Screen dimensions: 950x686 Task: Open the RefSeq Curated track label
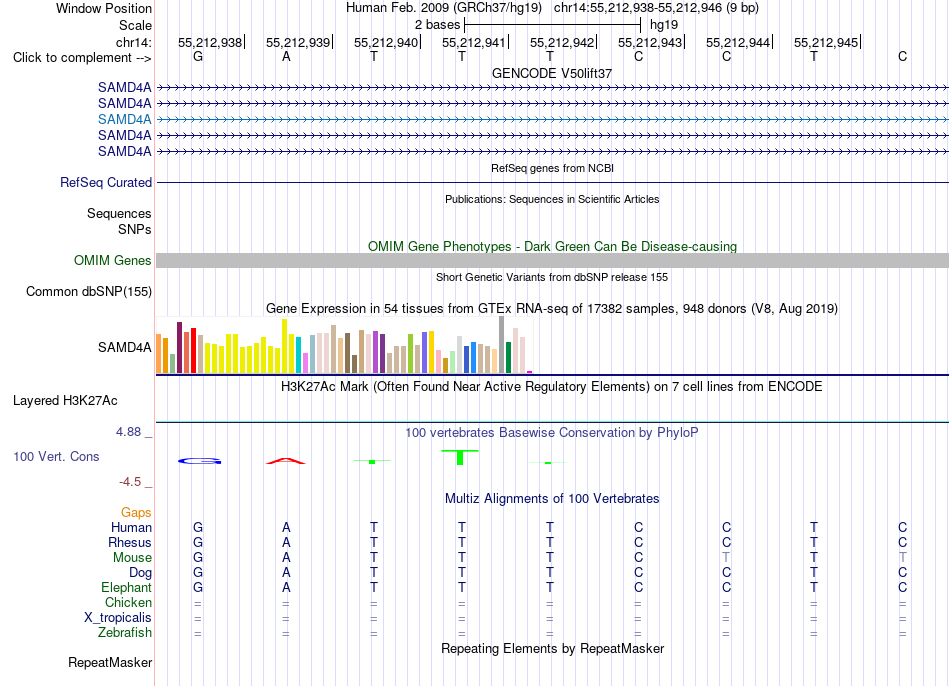pyautogui.click(x=105, y=182)
